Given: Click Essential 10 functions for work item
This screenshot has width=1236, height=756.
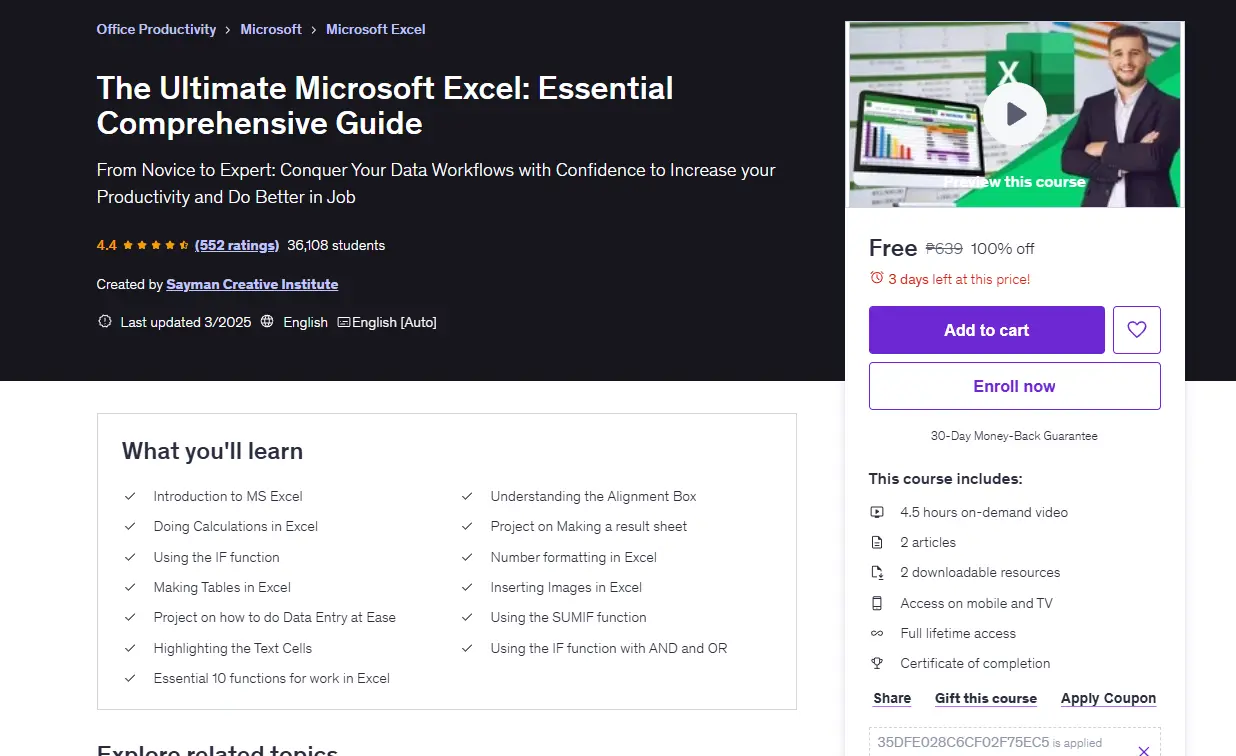Looking at the screenshot, I should pyautogui.click(x=272, y=678).
